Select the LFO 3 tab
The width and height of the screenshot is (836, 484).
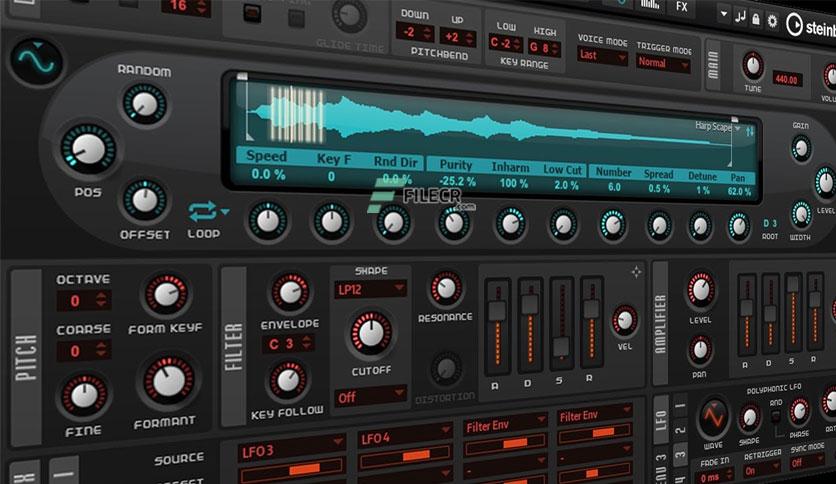679,456
